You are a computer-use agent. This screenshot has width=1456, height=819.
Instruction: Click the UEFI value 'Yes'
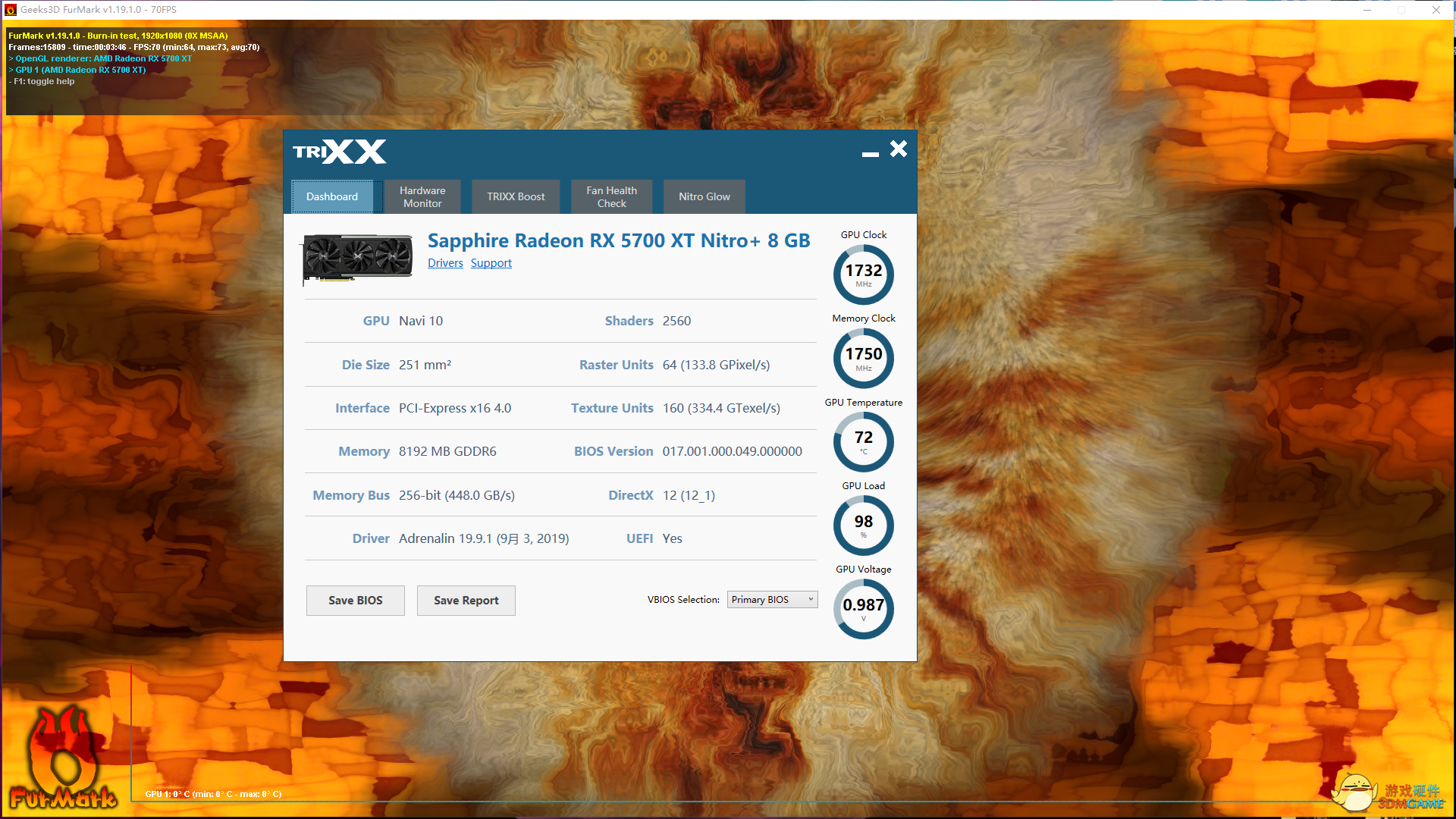click(673, 538)
